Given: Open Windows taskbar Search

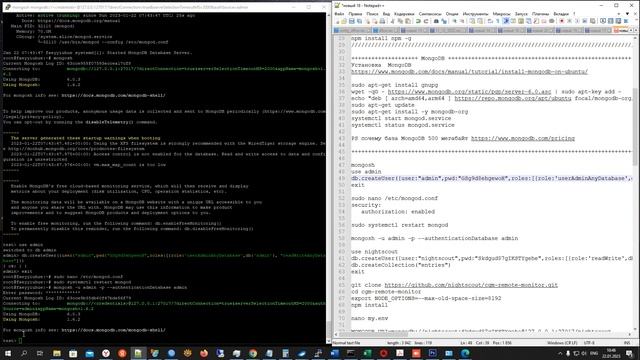Looking at the screenshot, I should [24, 353].
